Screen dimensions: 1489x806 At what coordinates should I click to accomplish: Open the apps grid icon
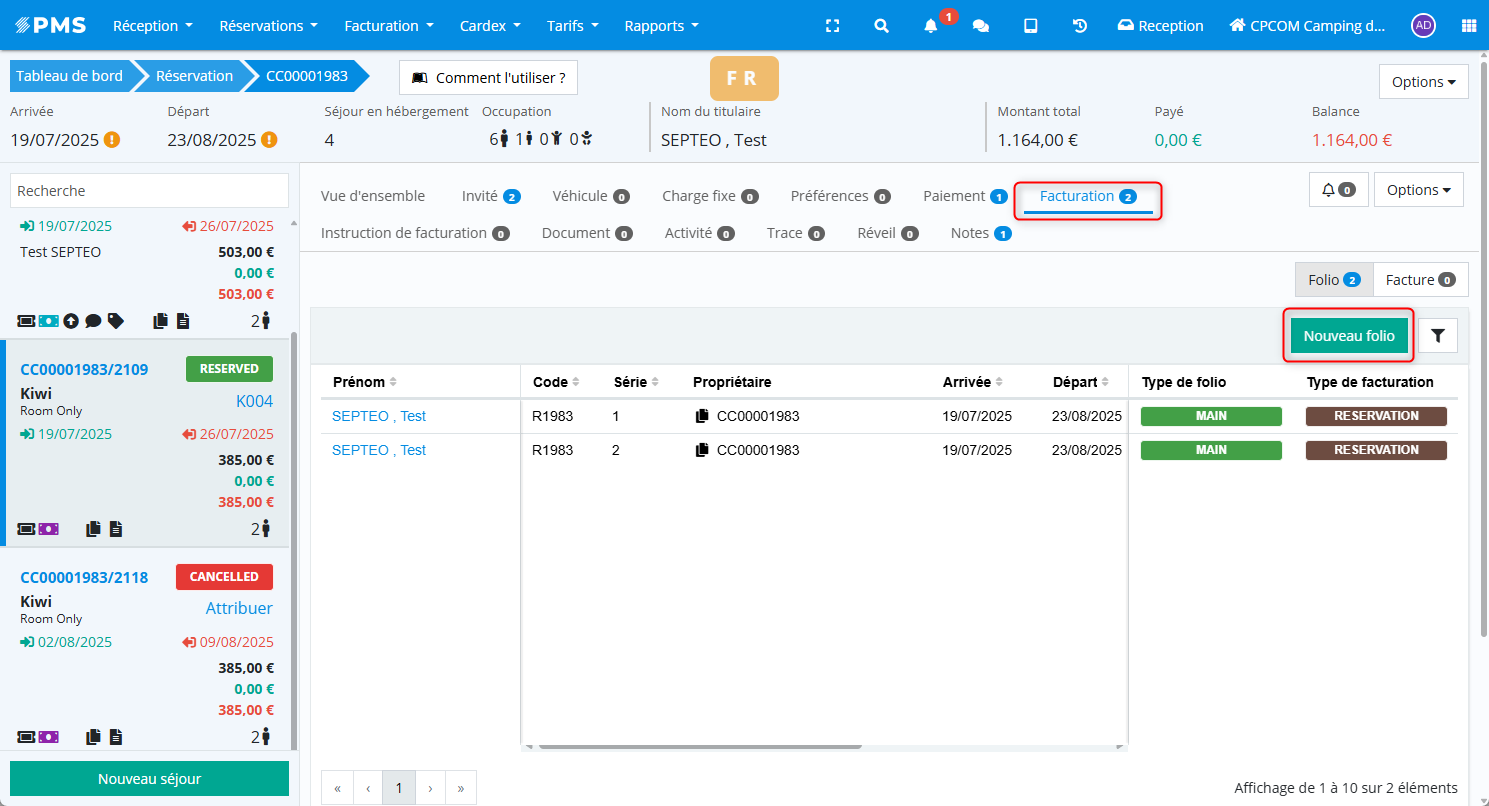(1468, 26)
